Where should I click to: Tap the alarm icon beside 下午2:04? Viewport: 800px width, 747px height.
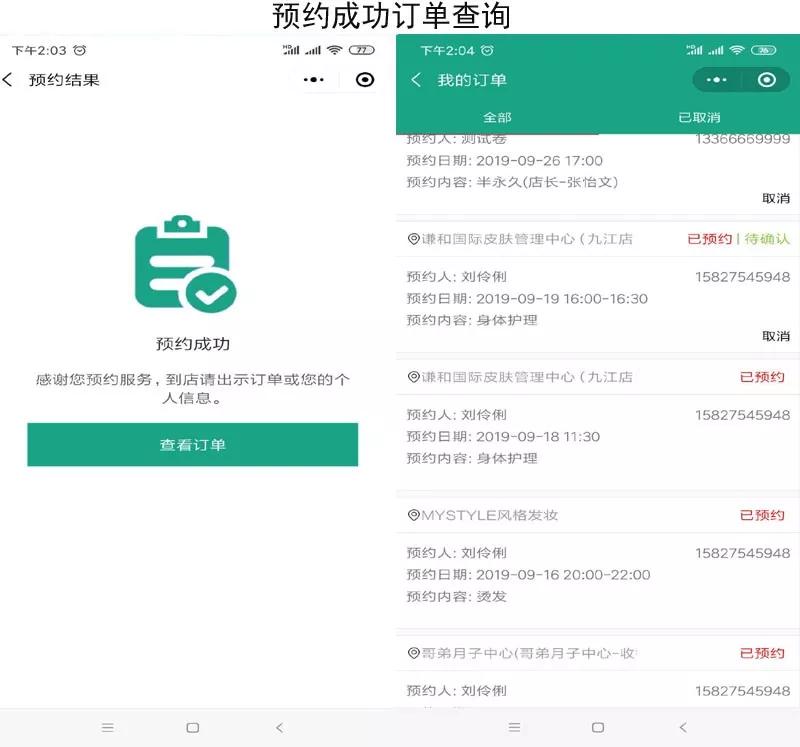[487, 50]
